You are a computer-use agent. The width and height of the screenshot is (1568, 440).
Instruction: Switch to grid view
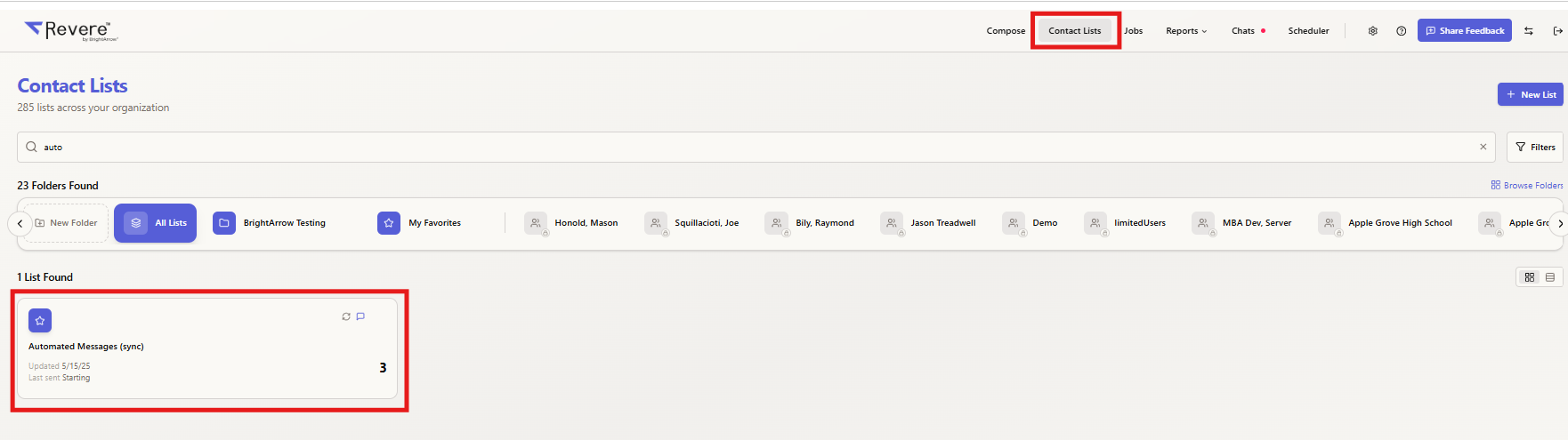click(x=1530, y=277)
